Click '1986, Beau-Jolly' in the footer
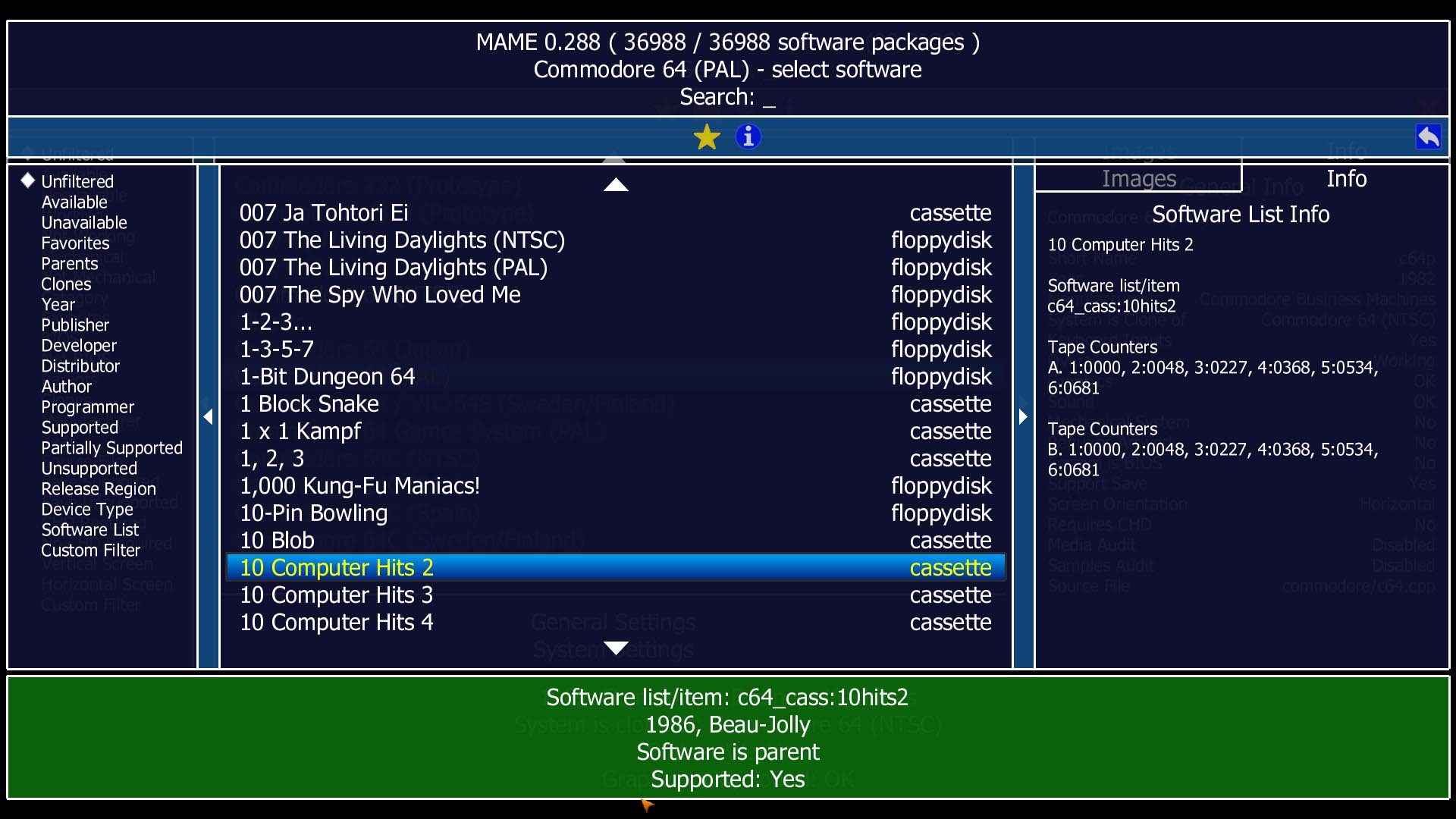Viewport: 1456px width, 819px height. pyautogui.click(x=728, y=725)
